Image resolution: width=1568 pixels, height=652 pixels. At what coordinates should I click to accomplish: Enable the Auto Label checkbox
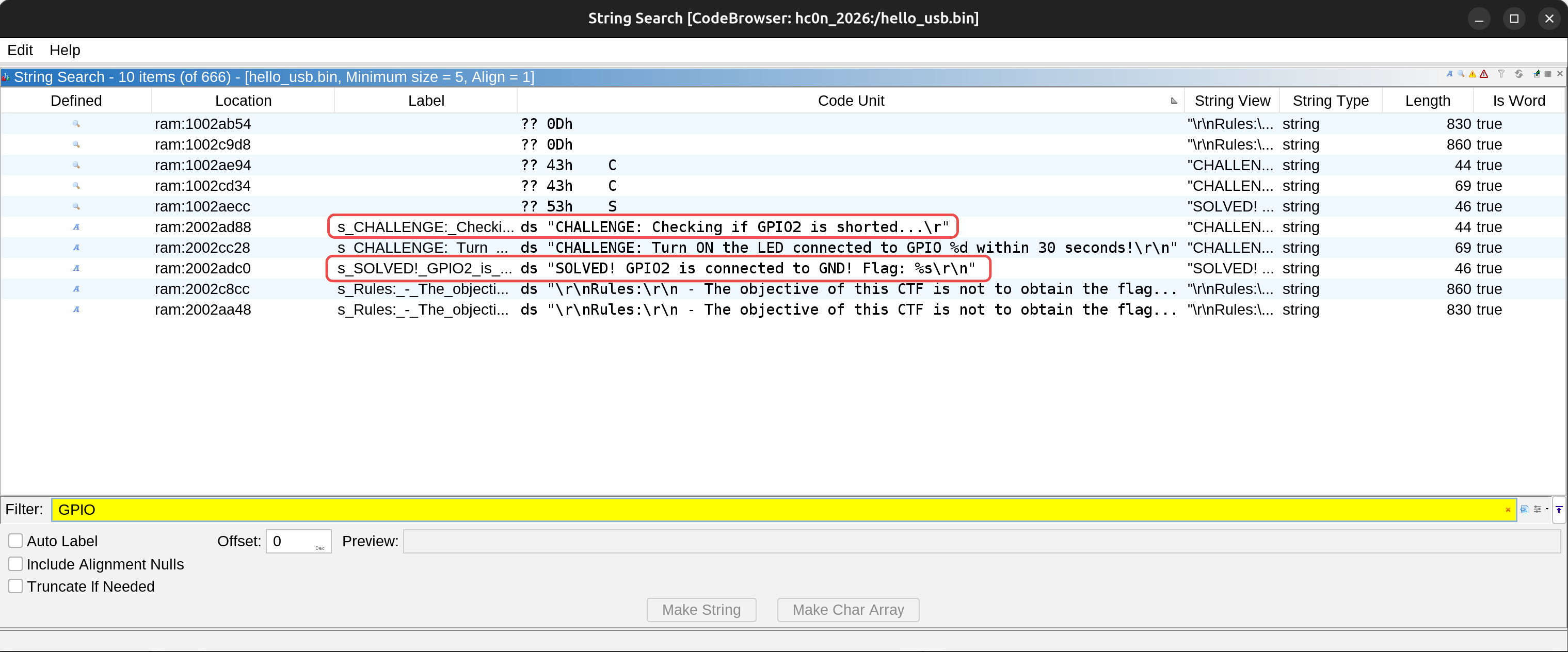(x=15, y=541)
